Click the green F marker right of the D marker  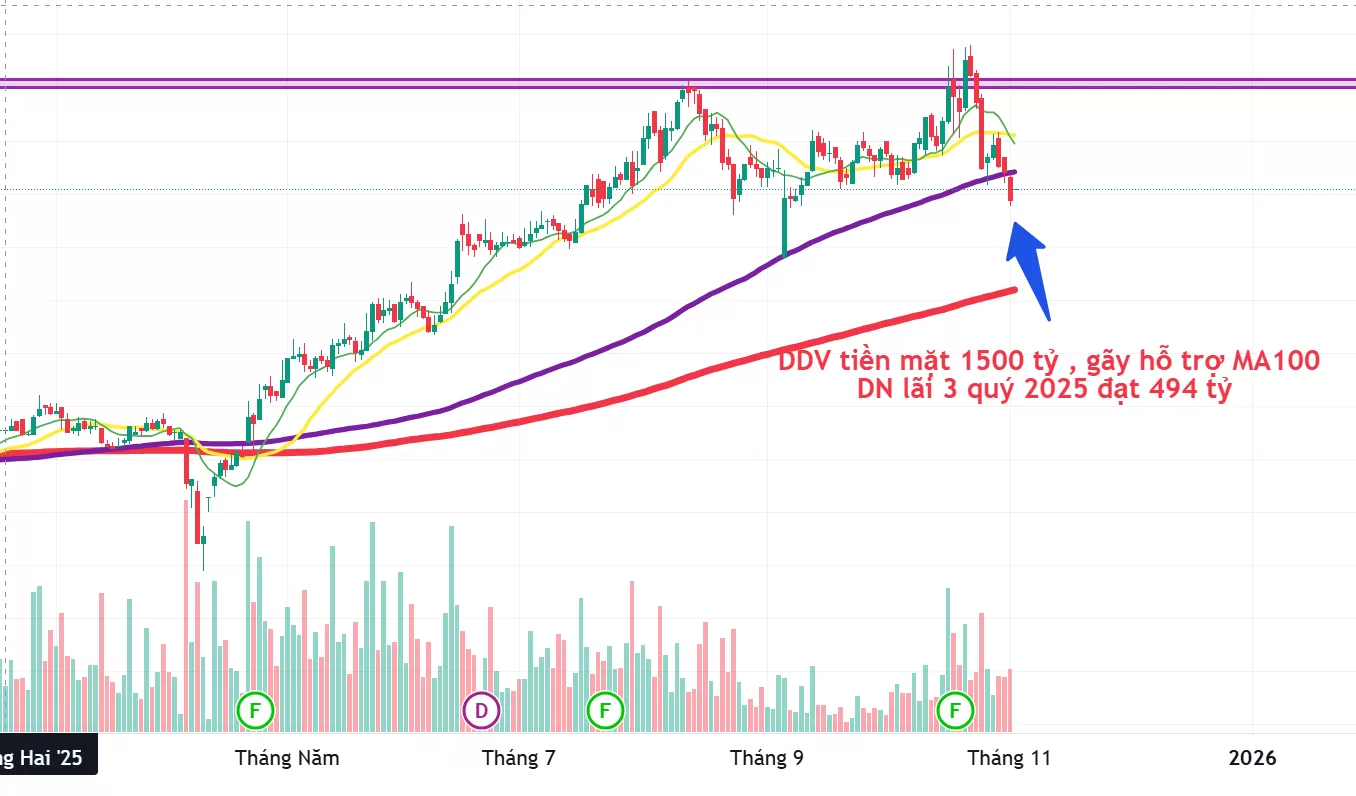tap(605, 711)
